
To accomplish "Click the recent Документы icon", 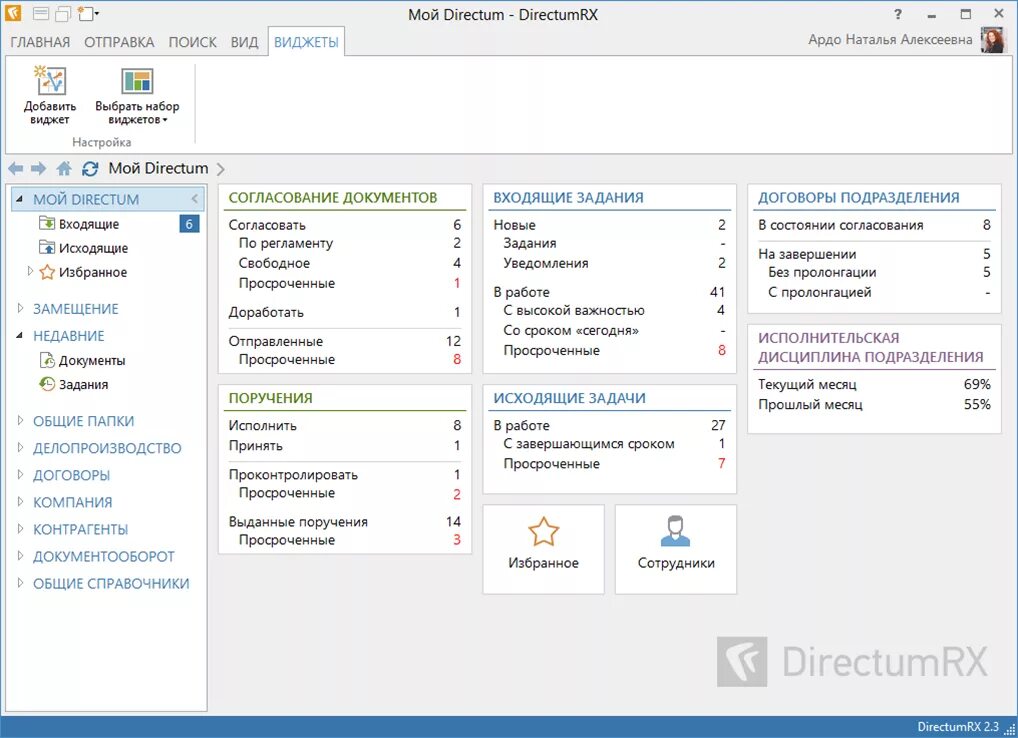I will (47, 360).
